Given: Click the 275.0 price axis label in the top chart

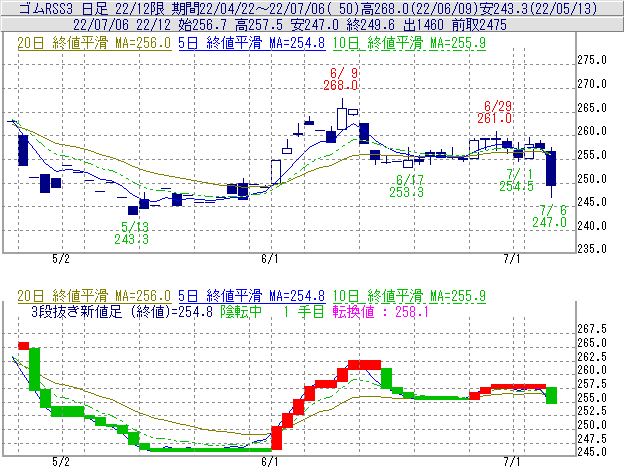Looking at the screenshot, I should click(x=592, y=60).
